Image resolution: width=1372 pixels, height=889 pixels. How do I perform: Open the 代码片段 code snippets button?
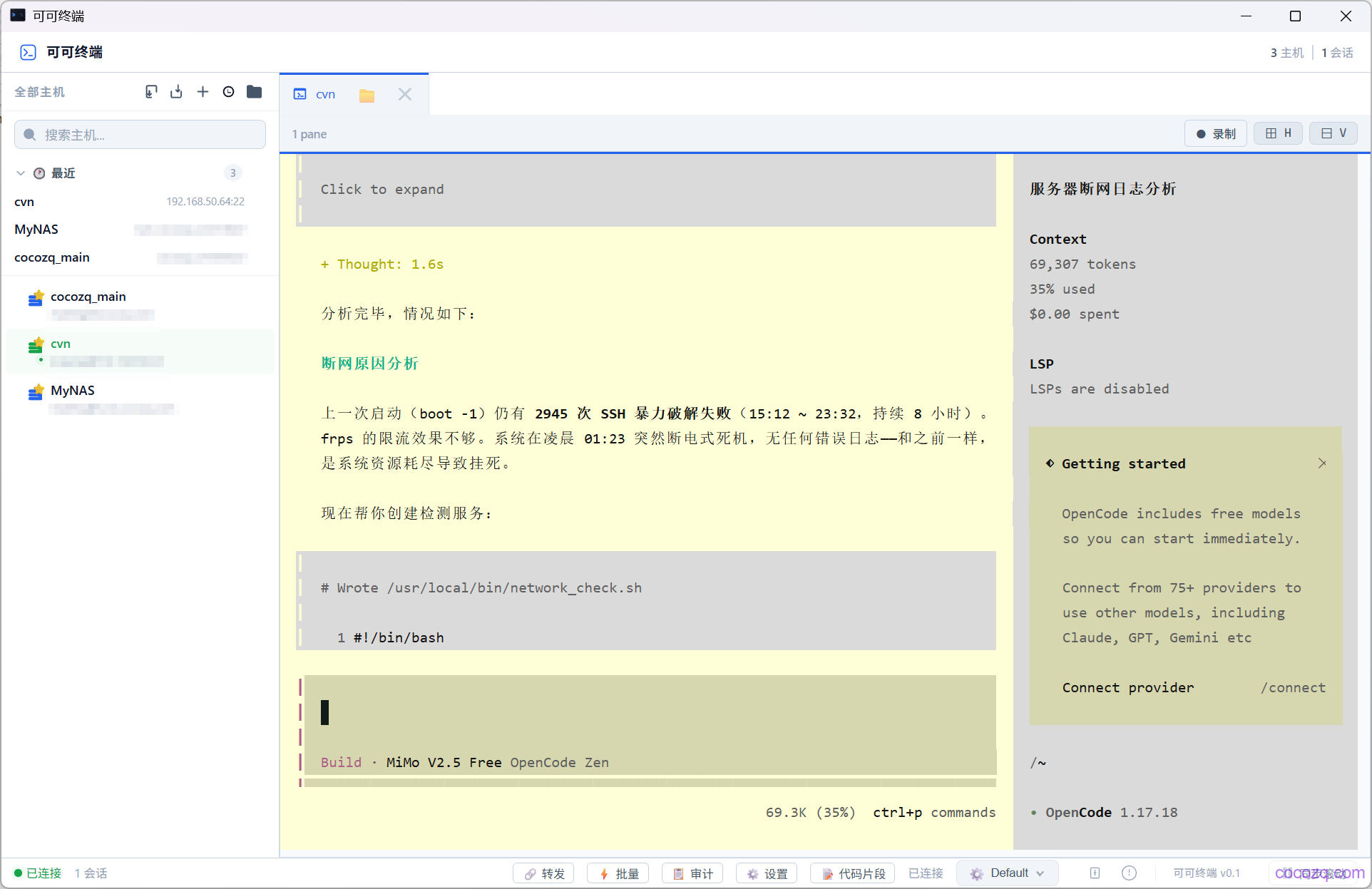coord(853,874)
